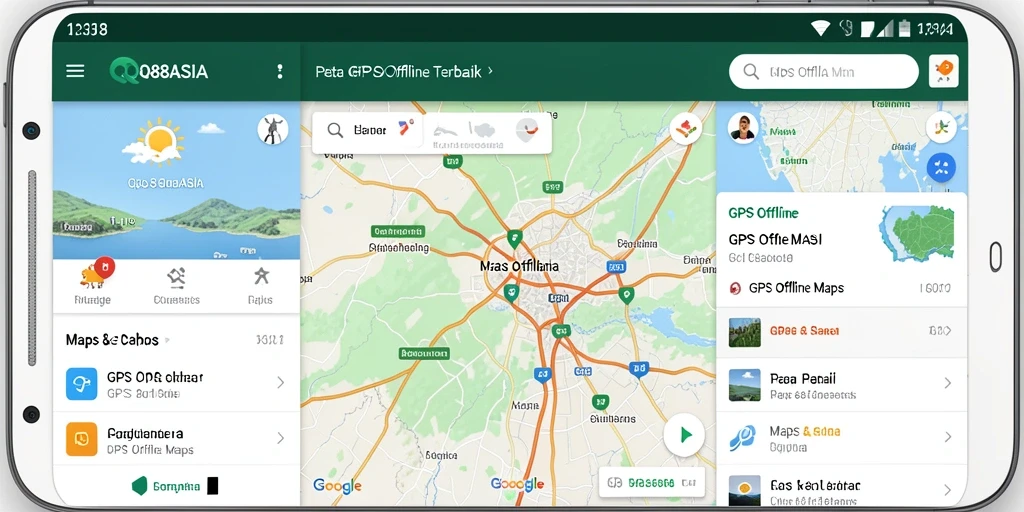The height and width of the screenshot is (512, 1024).
Task: Open the three-dot overflow menu
Action: (280, 71)
